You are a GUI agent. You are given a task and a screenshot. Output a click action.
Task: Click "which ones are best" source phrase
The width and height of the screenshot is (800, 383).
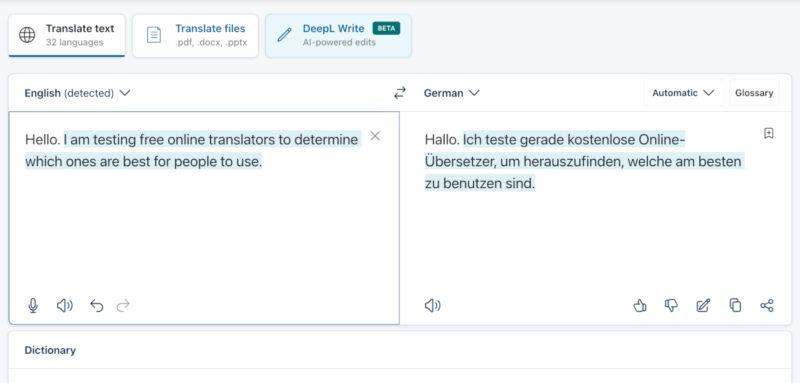(x=86, y=162)
